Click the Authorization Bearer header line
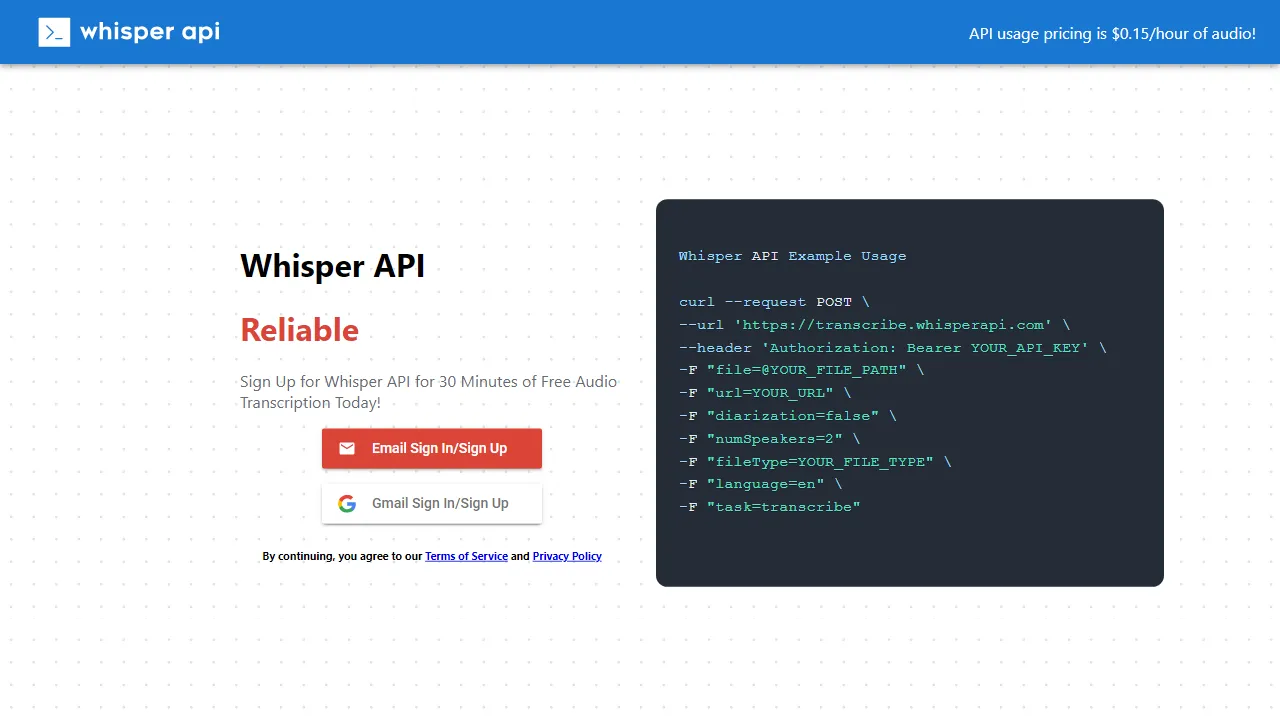Image resolution: width=1280 pixels, height=720 pixels. point(893,348)
